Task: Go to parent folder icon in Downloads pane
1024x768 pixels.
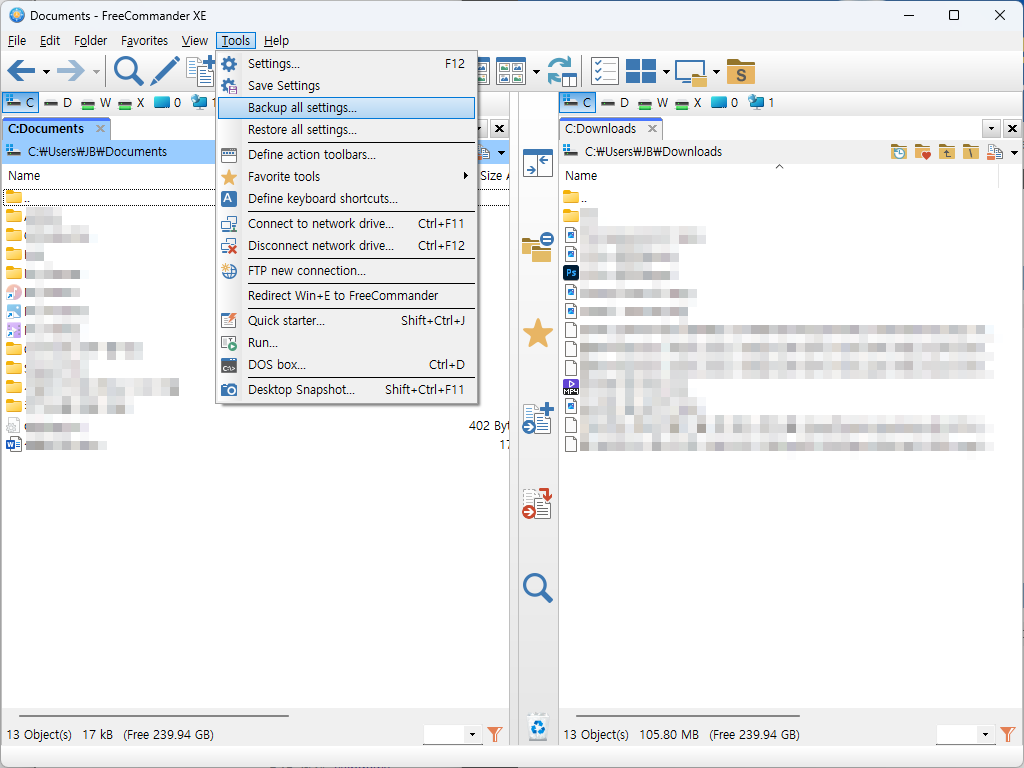Action: coord(946,152)
